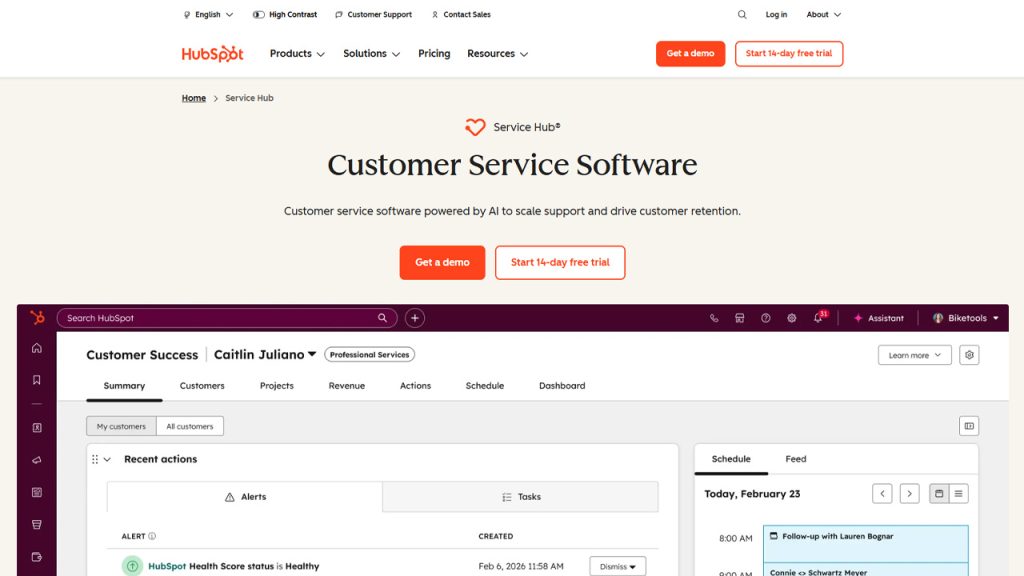Click the commerce wallet icon in sidebar
The height and width of the screenshot is (576, 1024).
click(37, 557)
